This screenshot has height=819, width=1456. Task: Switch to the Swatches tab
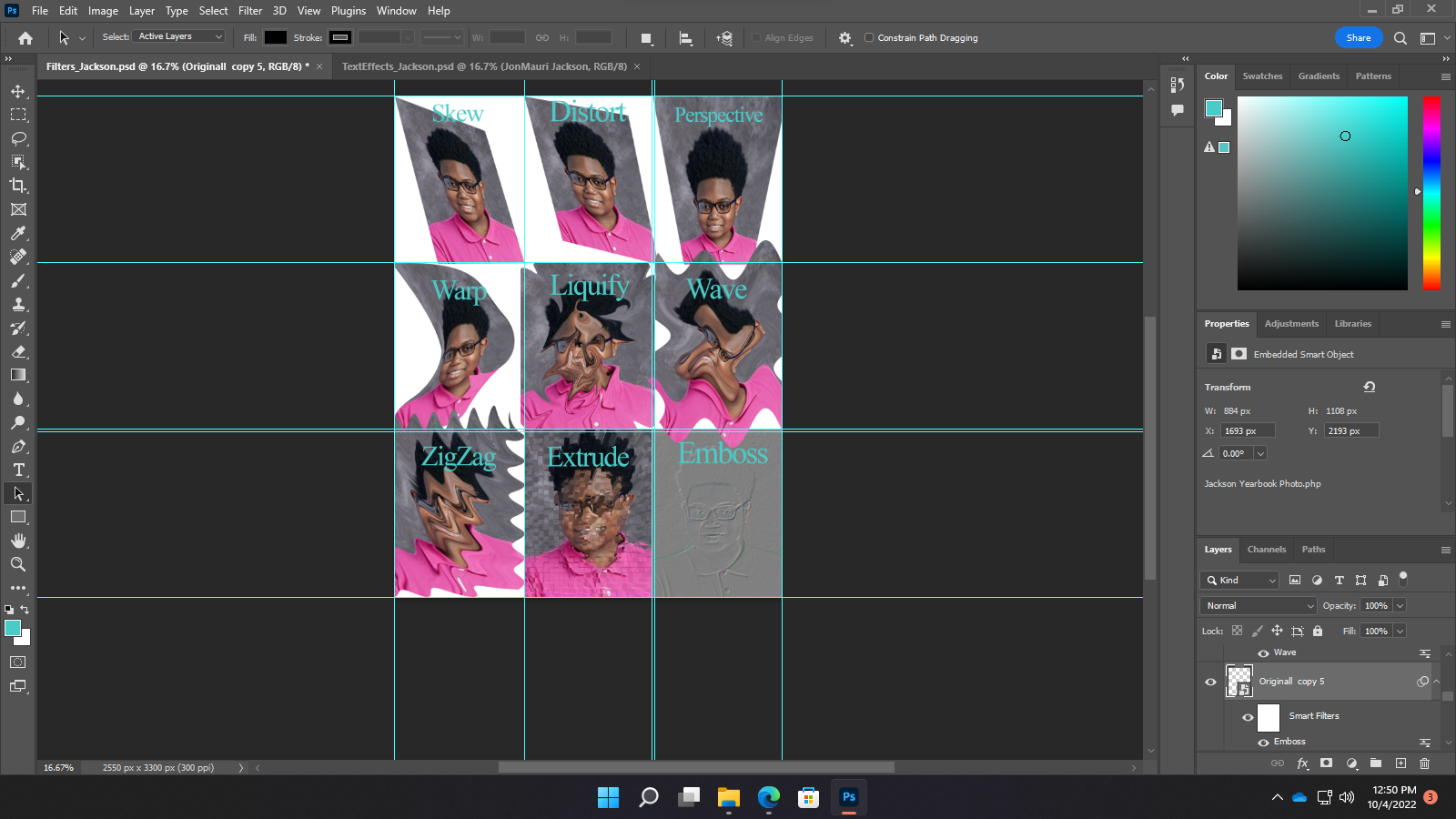pos(1262,76)
